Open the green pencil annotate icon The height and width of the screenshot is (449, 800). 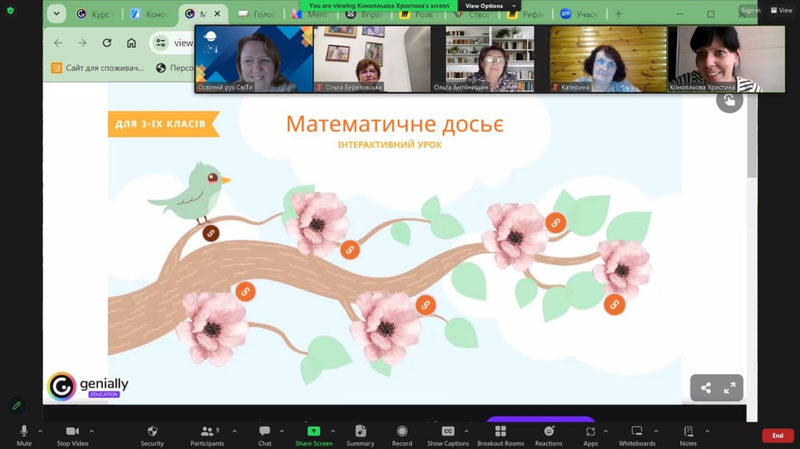pyautogui.click(x=17, y=406)
